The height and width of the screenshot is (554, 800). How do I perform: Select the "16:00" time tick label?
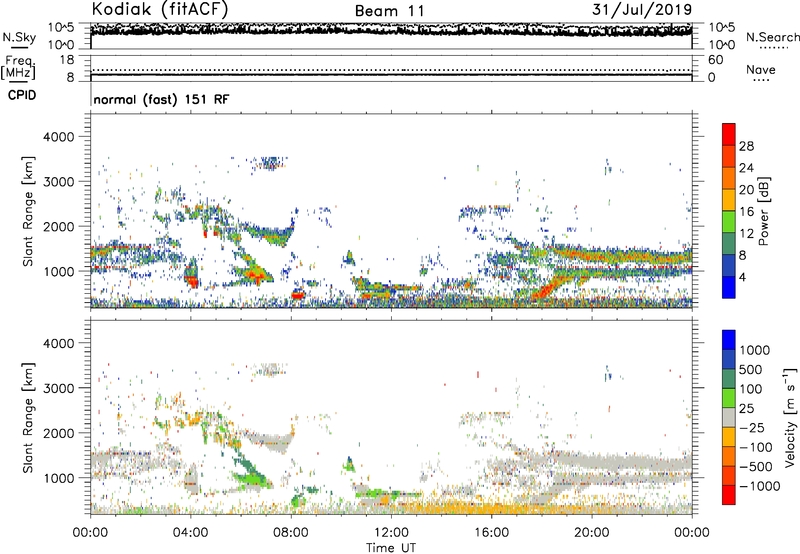coord(491,533)
